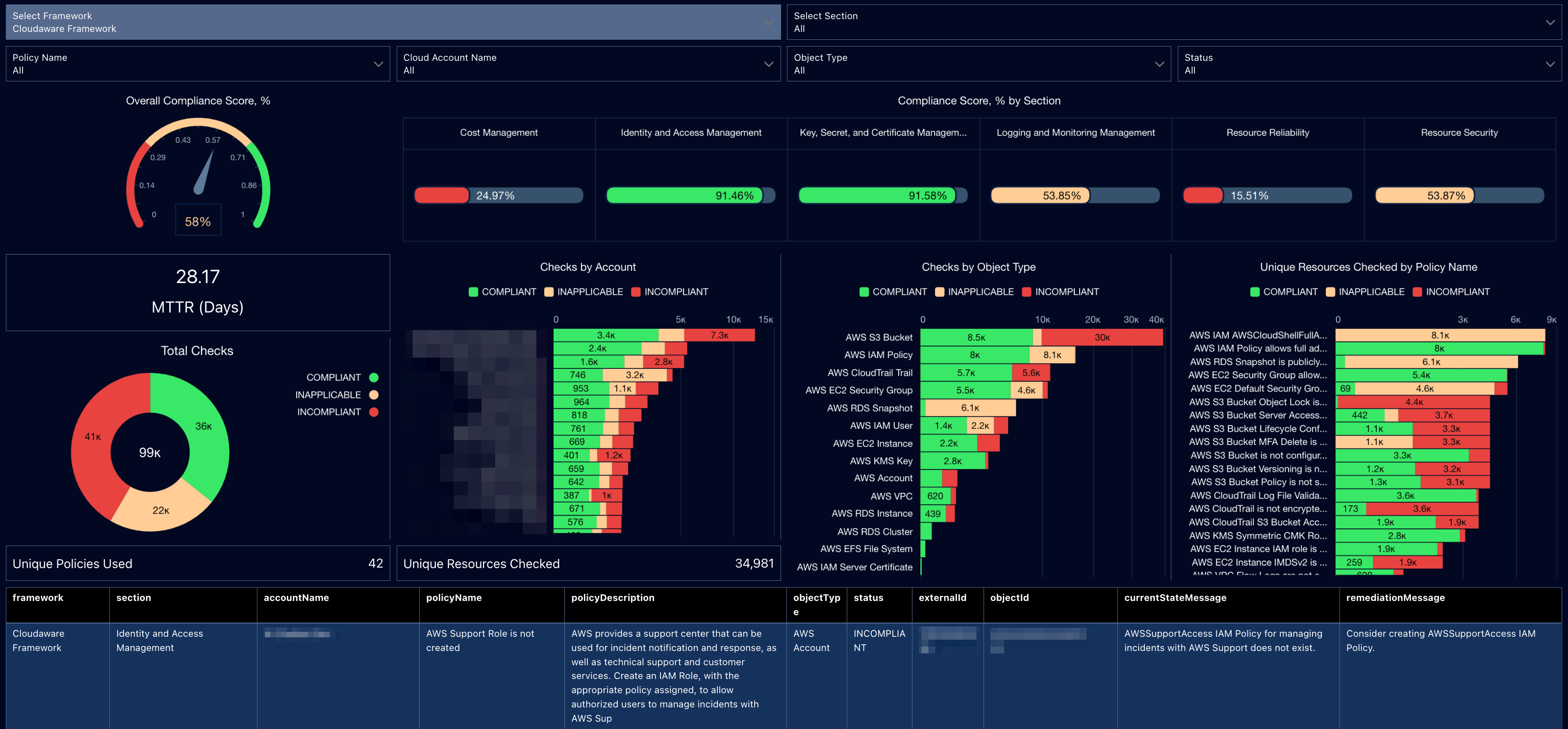1568x729 pixels.
Task: Click the 8.1k AWS IAM AWSCloudShellFullA... bar
Action: (1440, 335)
